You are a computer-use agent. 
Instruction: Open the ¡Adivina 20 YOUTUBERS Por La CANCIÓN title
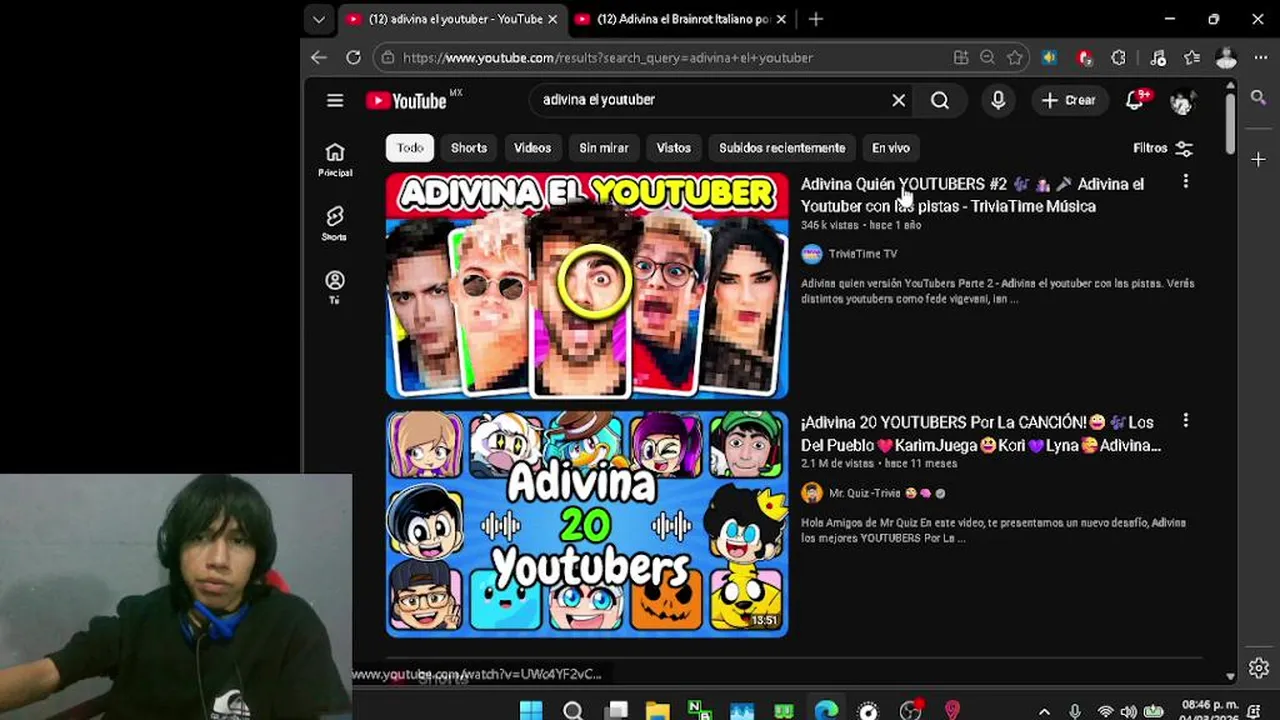point(981,434)
